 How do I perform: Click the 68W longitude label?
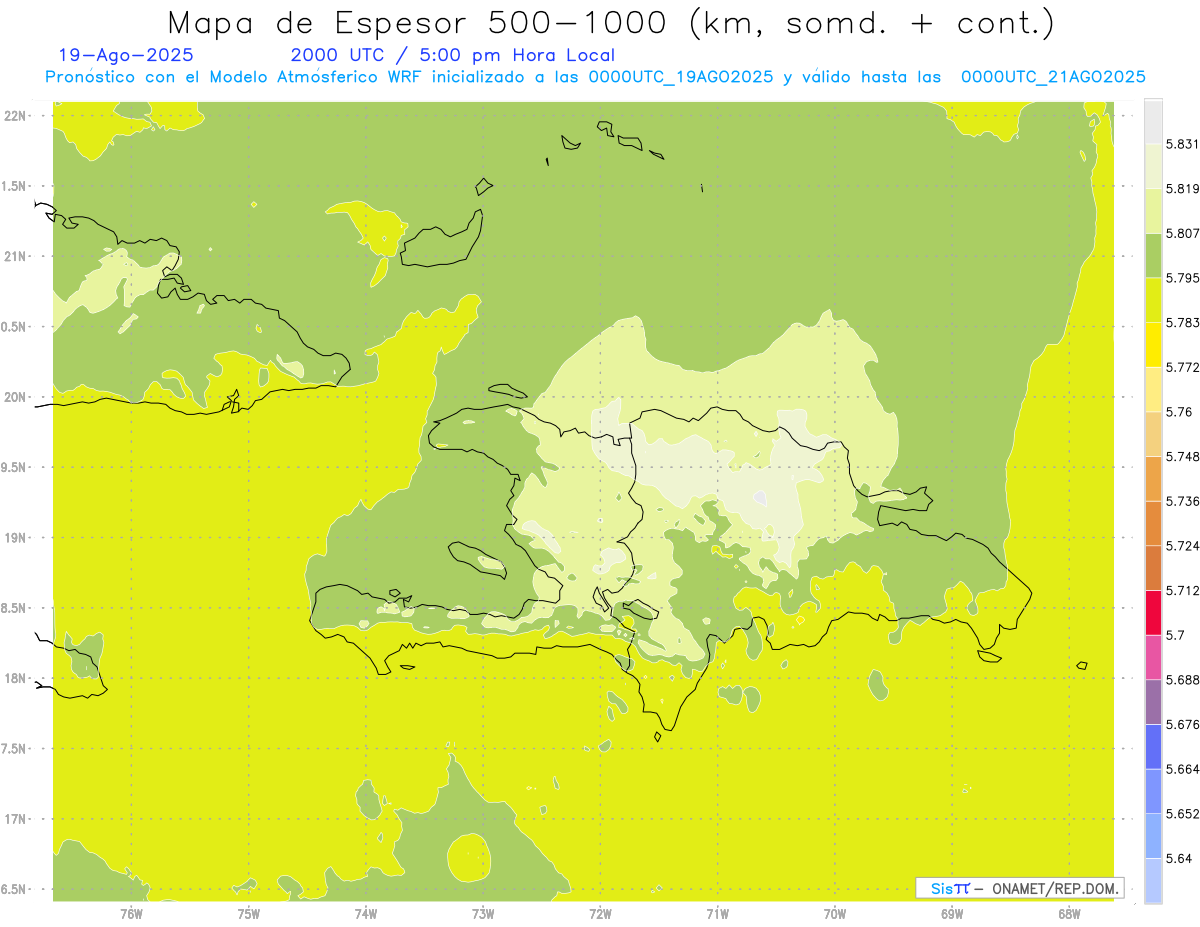coord(1069,913)
